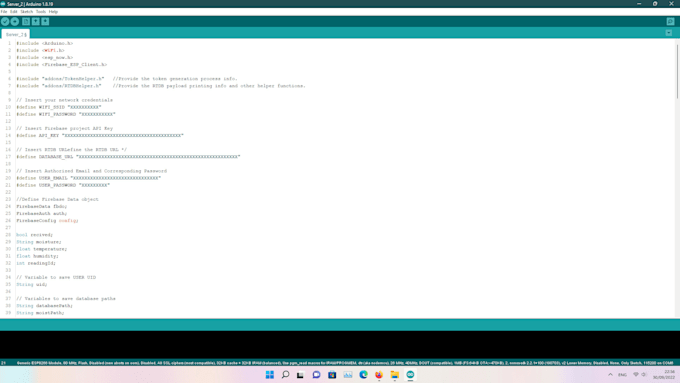The image size is (680, 383).
Task: Click the 'FirebaseConfig config;' line
Action: click(x=48, y=220)
